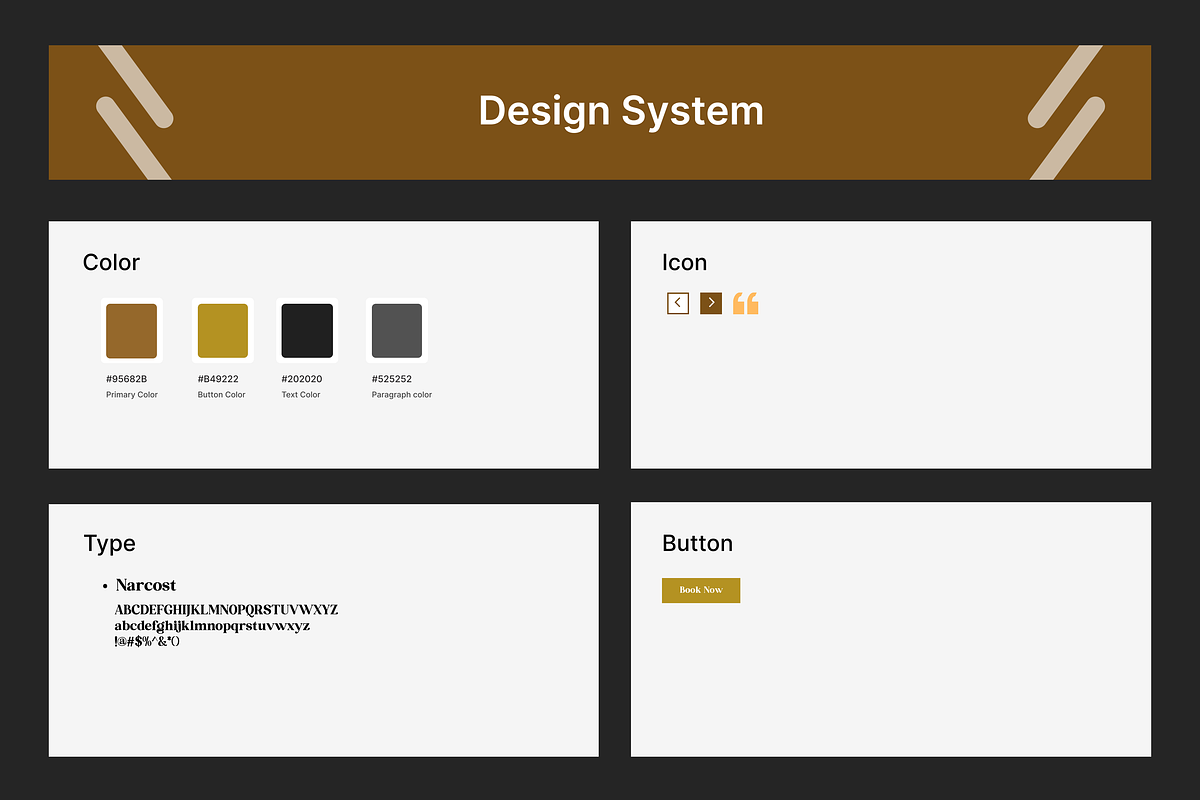Click the #525252 paragraph color swatch
Image resolution: width=1200 pixels, height=800 pixels.
(397, 330)
